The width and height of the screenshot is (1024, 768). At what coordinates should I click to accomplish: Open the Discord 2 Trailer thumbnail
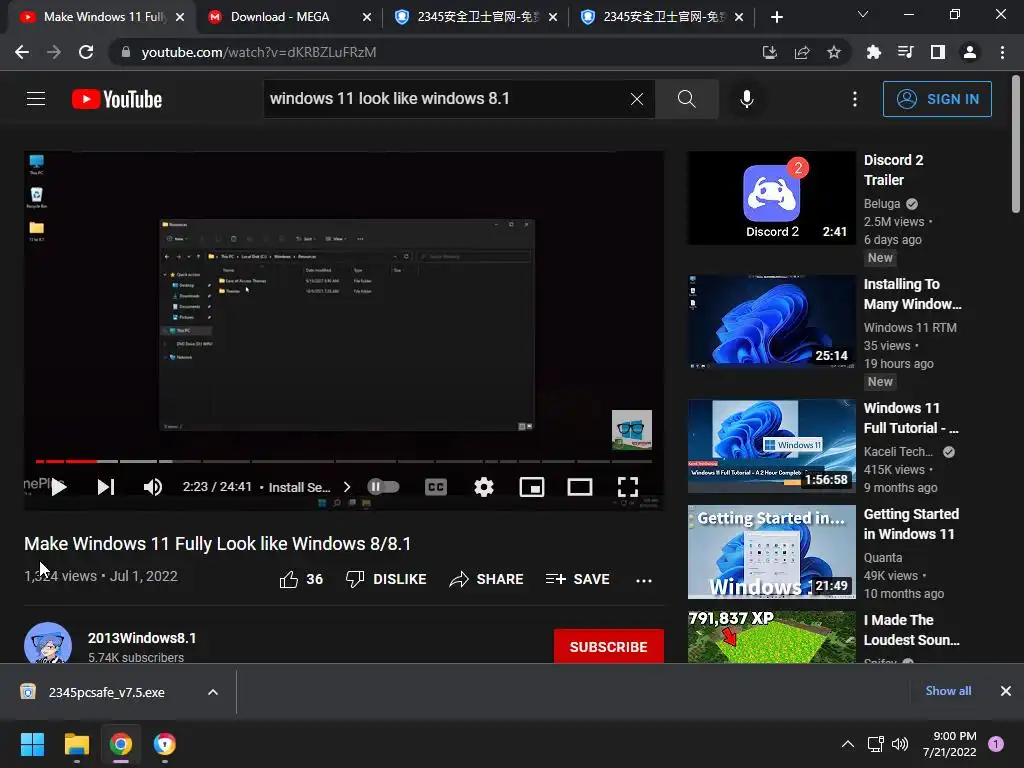(x=771, y=198)
